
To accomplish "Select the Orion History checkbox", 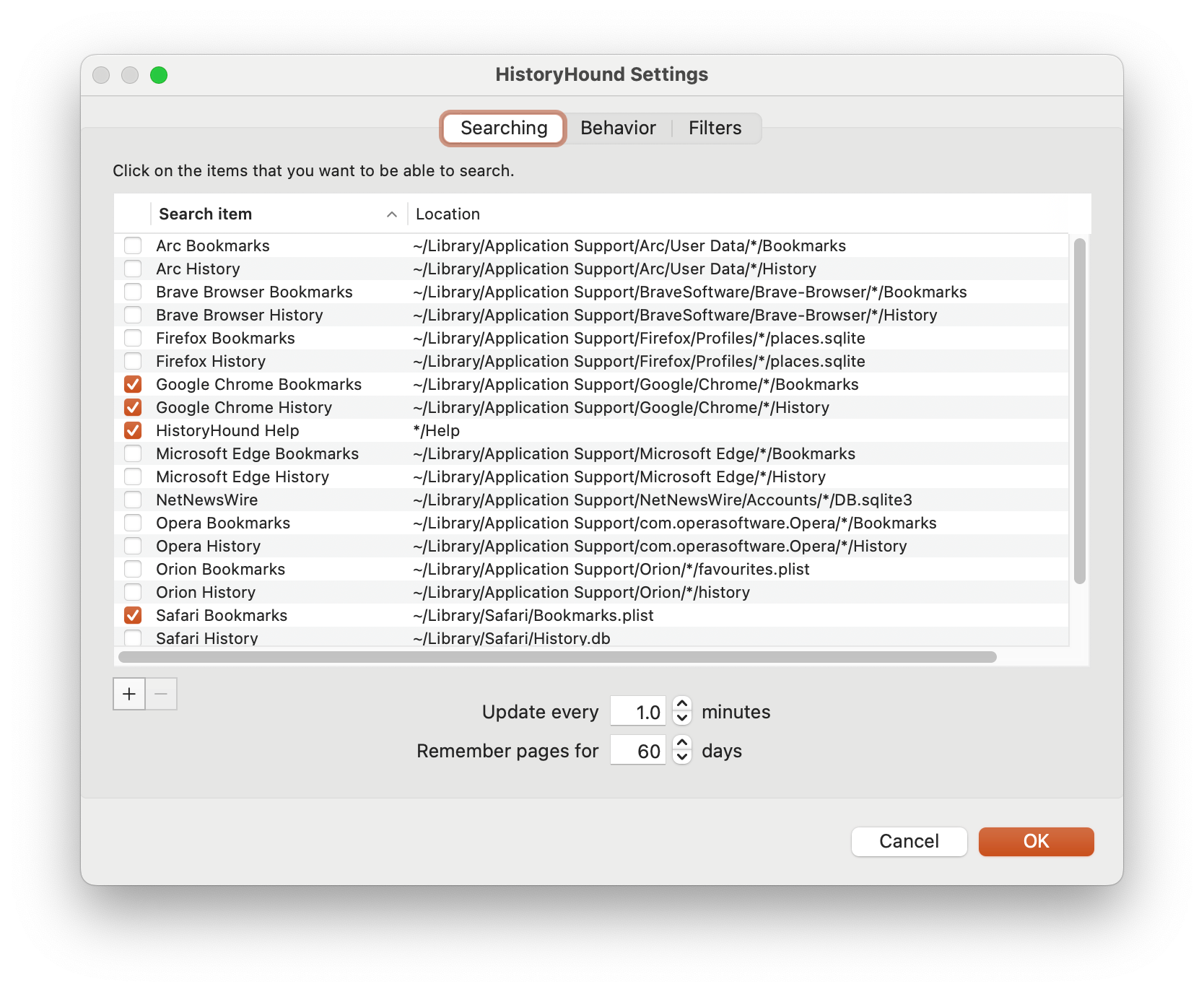I will pos(133,592).
